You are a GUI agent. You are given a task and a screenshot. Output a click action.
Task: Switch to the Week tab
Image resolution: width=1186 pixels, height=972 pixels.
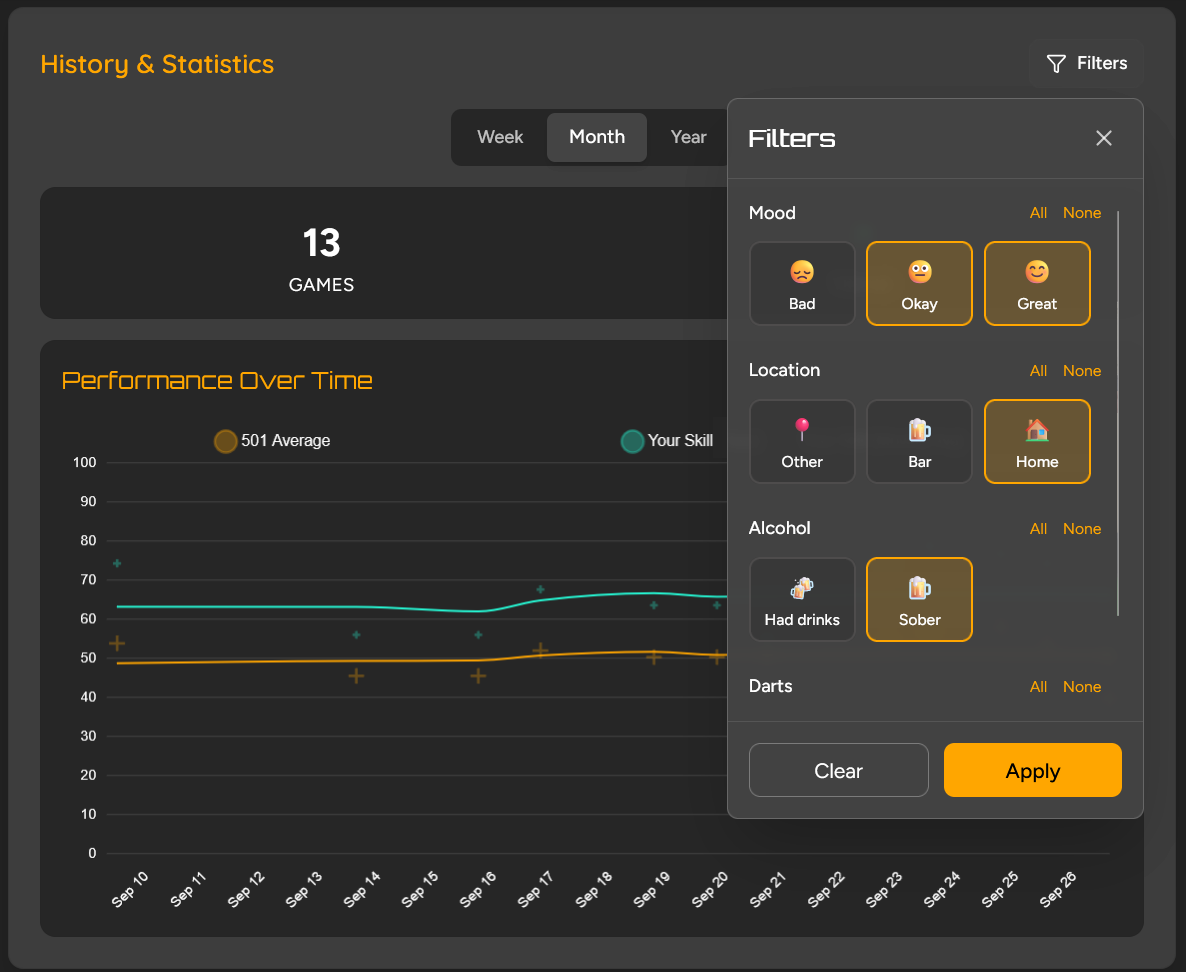click(x=500, y=137)
